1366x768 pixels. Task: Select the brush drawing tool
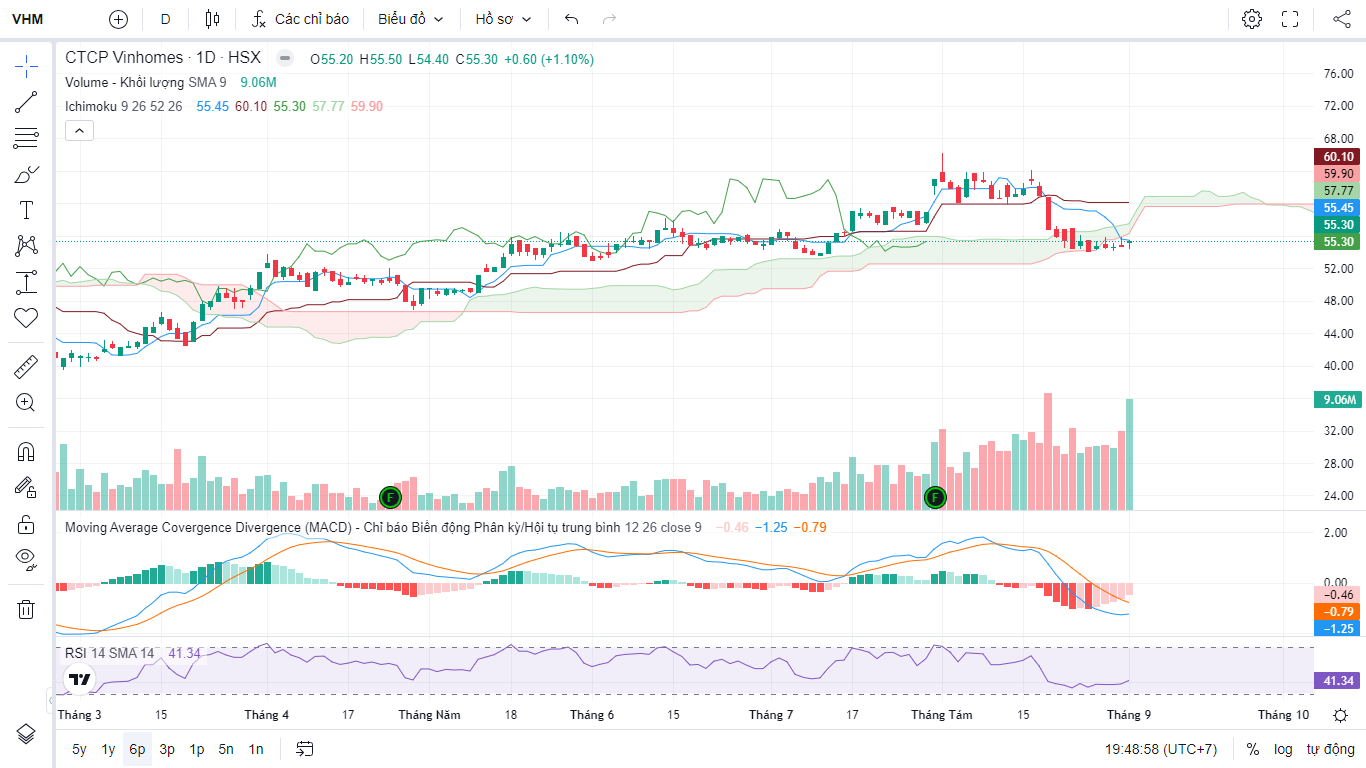pos(26,174)
